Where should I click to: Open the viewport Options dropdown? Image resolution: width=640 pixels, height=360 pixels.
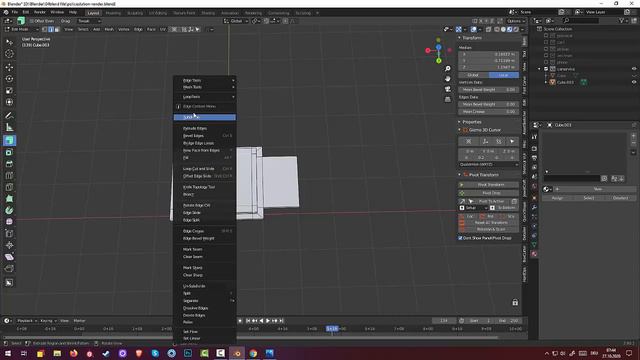(516, 21)
